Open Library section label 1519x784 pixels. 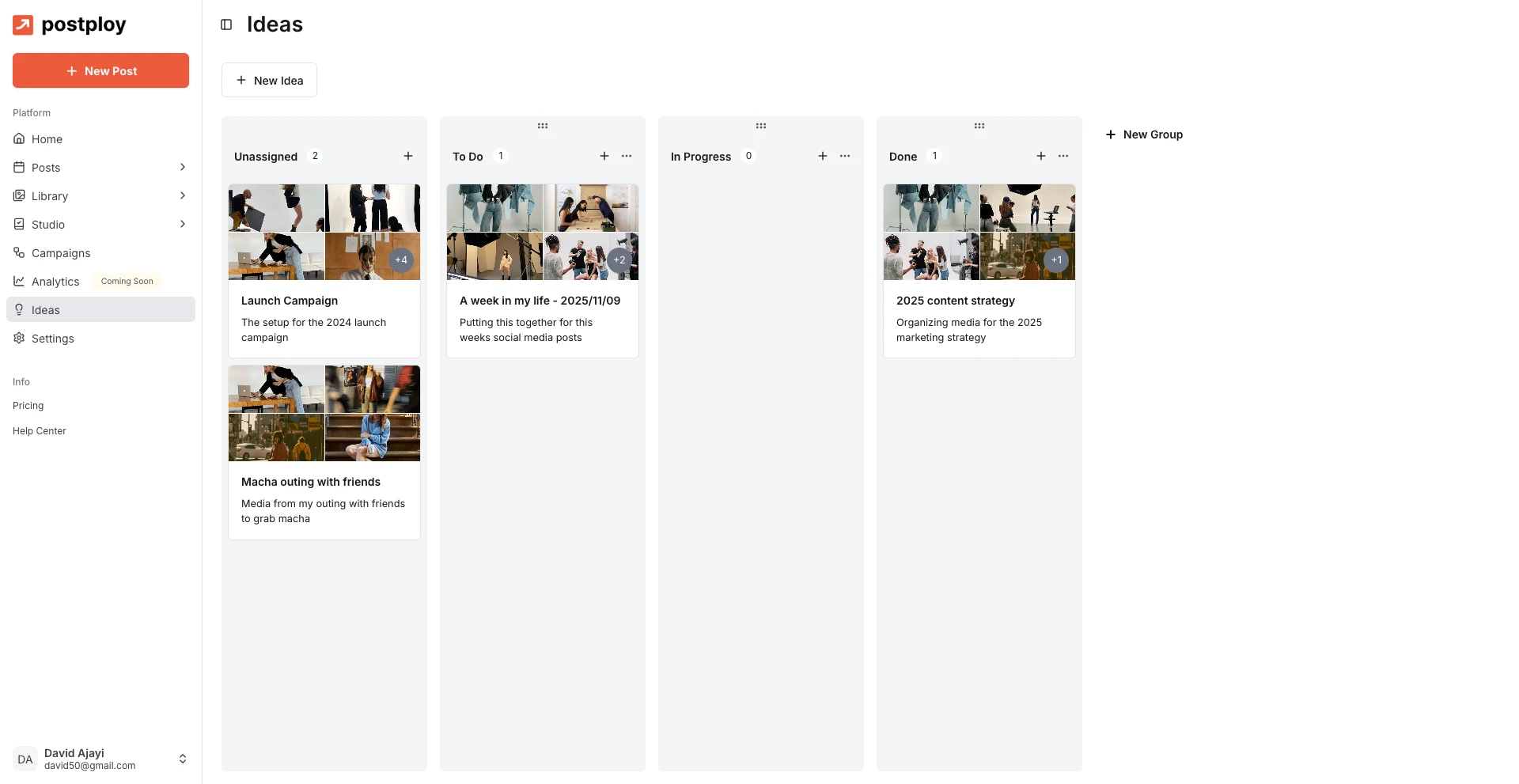click(50, 196)
